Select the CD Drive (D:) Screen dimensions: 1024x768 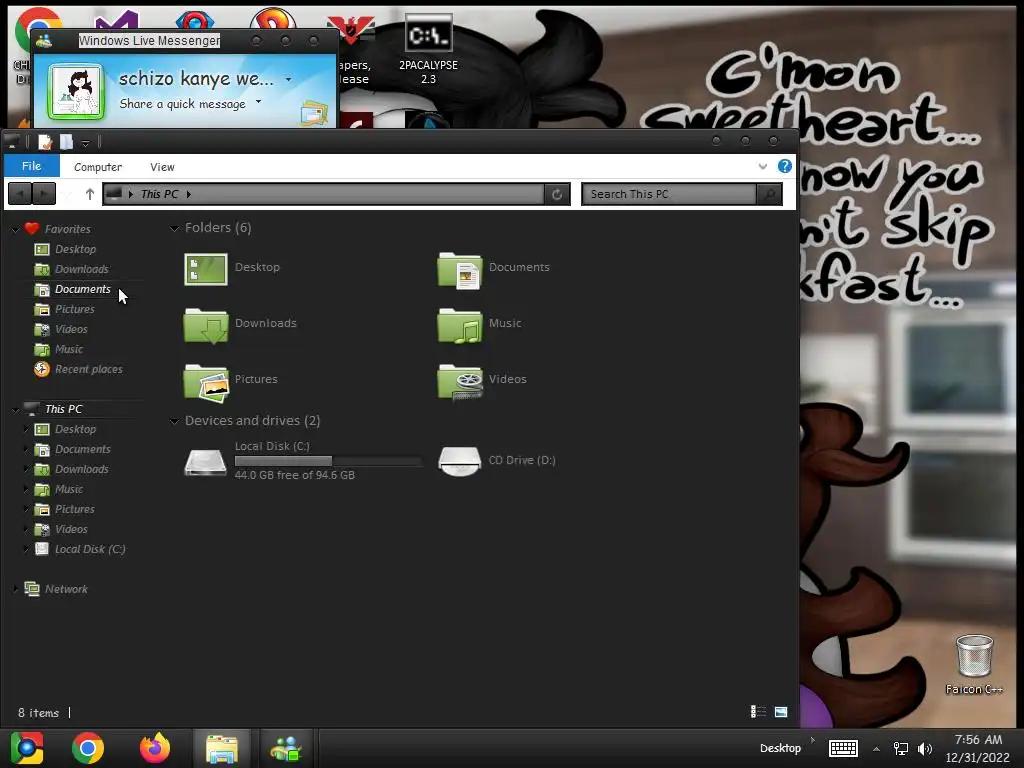pyautogui.click(x=497, y=461)
